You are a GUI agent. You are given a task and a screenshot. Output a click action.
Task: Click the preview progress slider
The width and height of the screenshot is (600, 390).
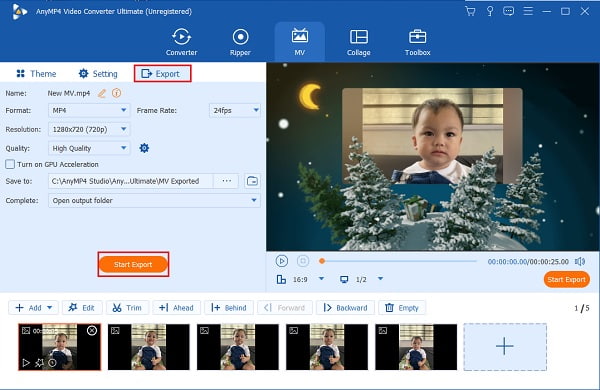click(398, 261)
